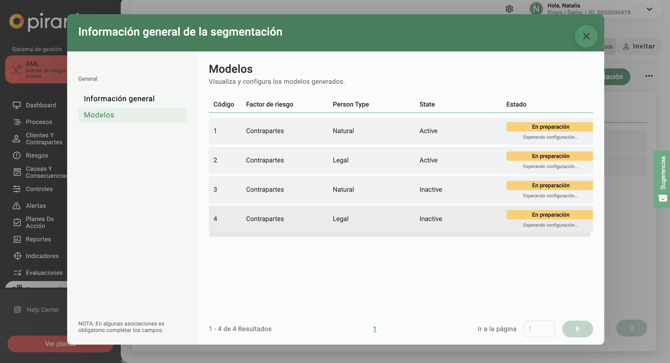Click the Dashboard monitor icon
Viewport: 670px width, 363px height.
(x=17, y=105)
